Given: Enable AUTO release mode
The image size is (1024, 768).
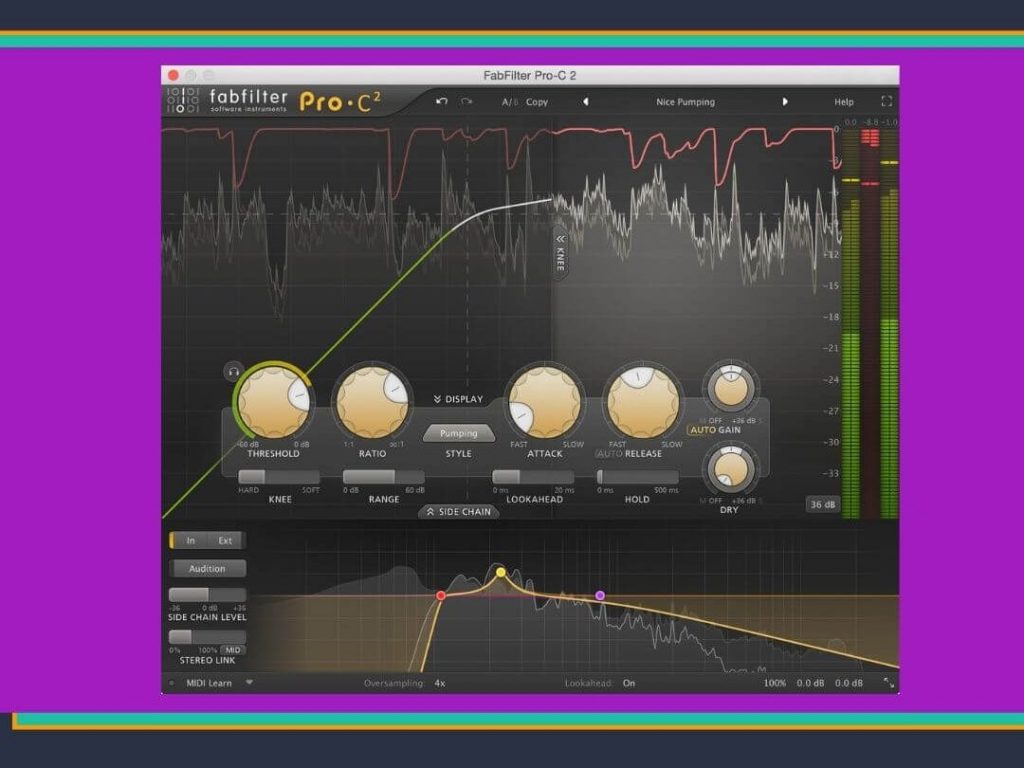Looking at the screenshot, I should [612, 453].
